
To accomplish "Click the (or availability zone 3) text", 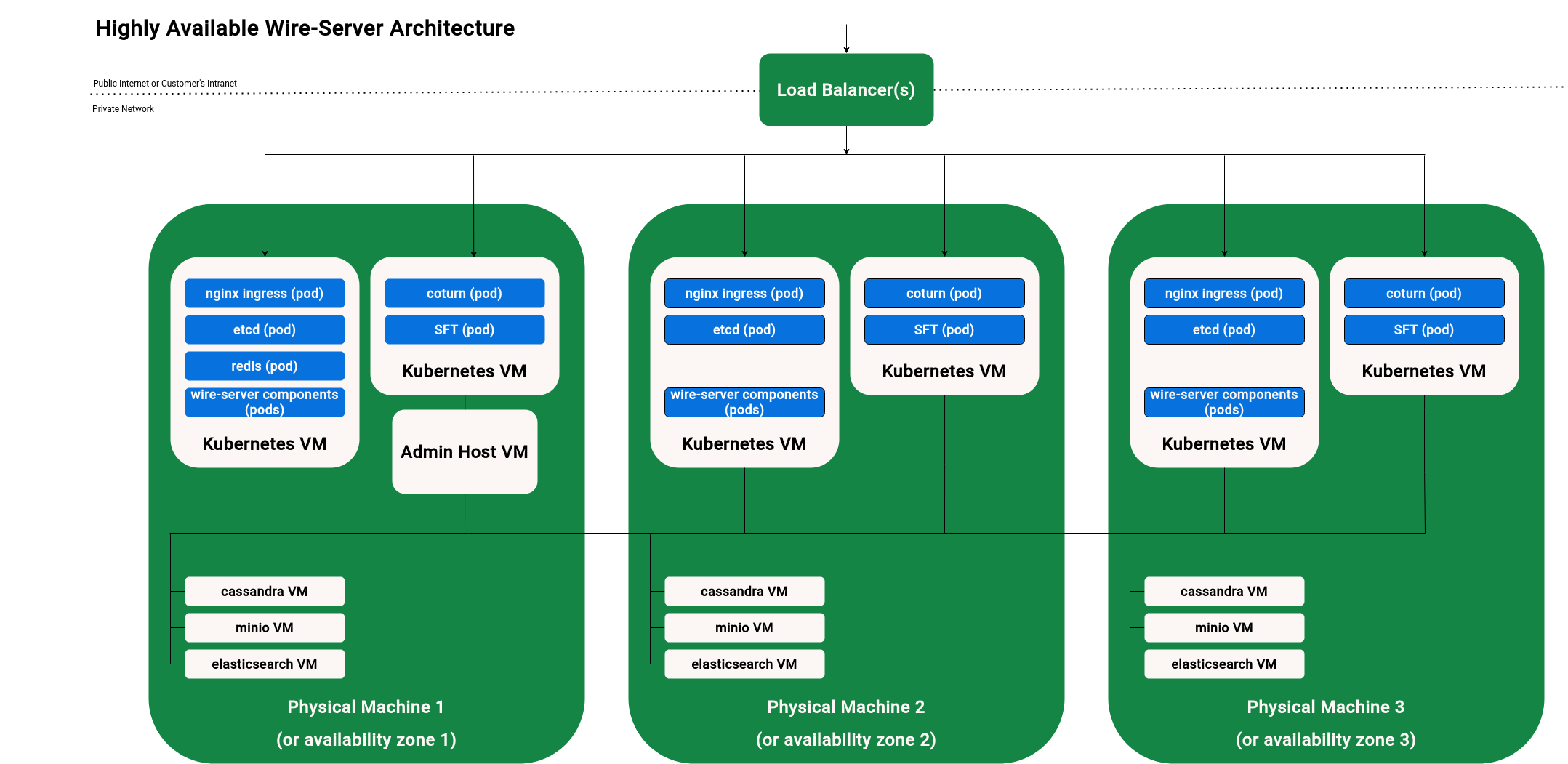I will point(1326,739).
